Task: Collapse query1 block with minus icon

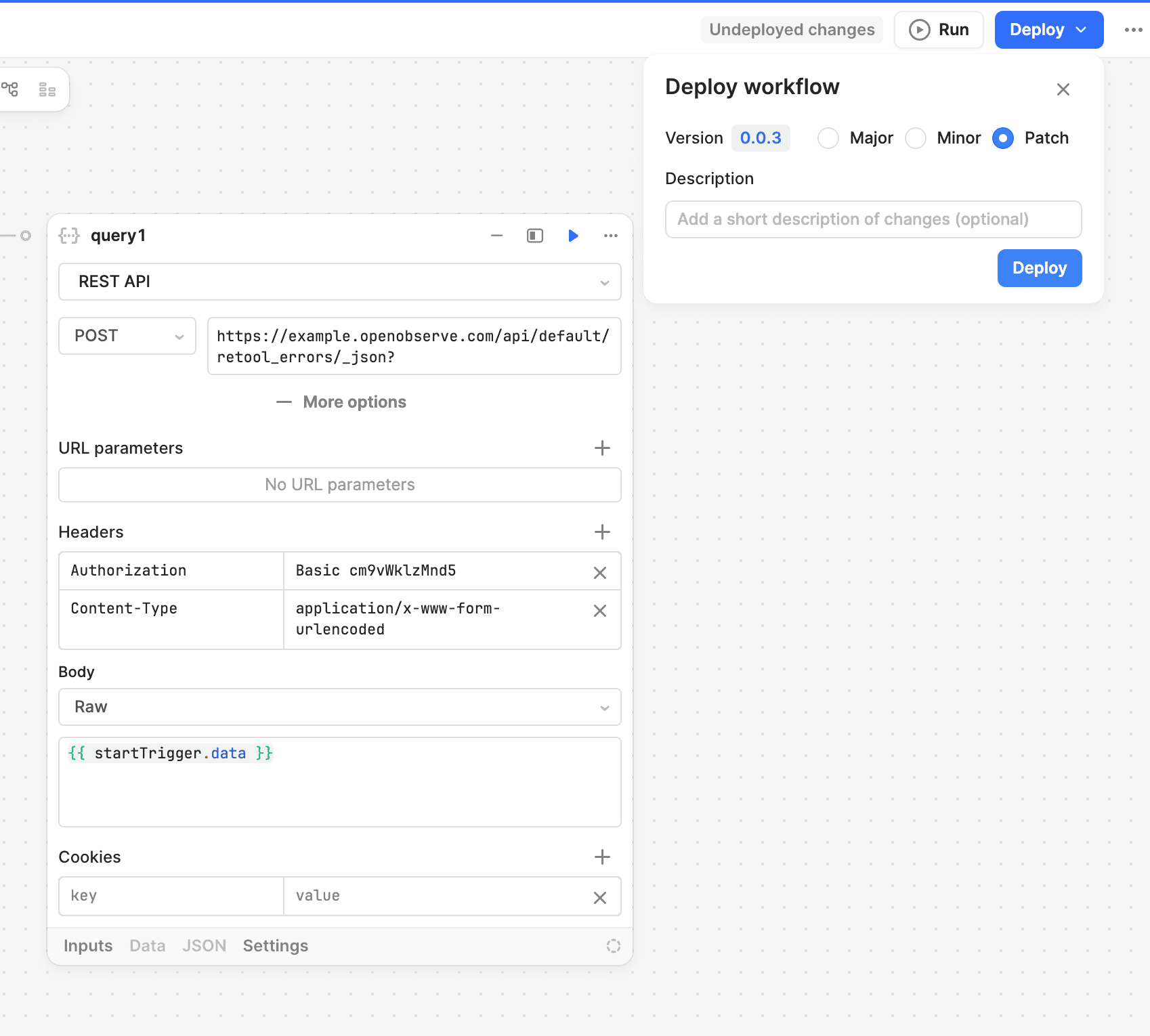Action: coord(496,236)
